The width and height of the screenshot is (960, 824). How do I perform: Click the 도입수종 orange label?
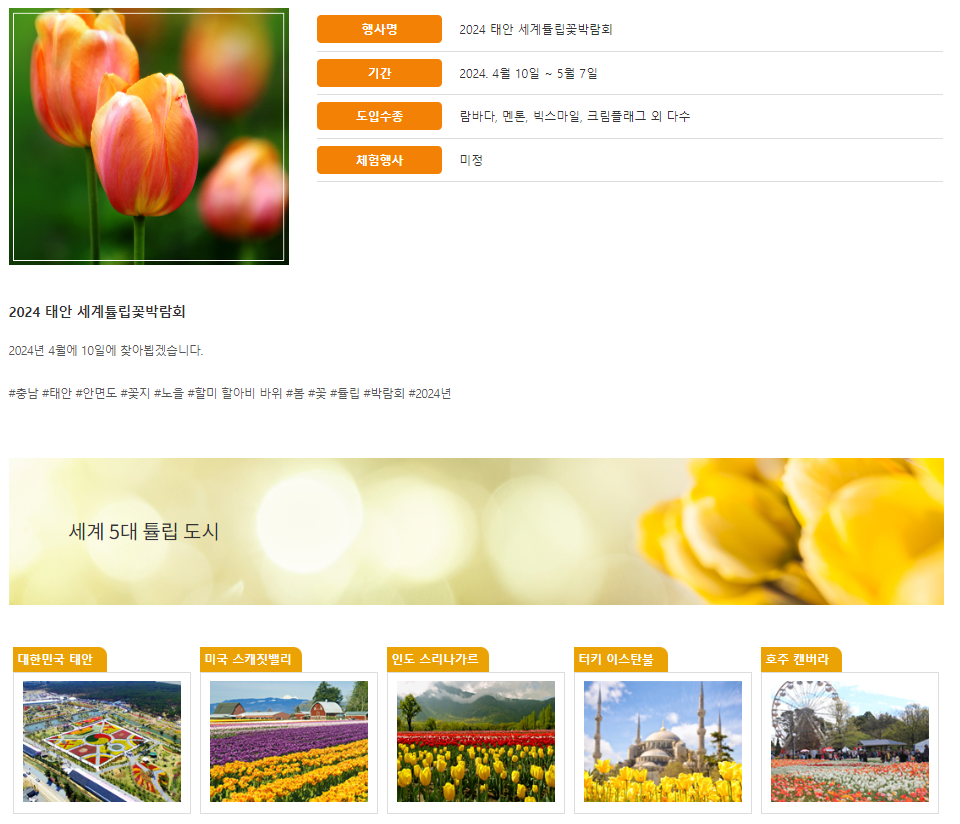coord(379,116)
